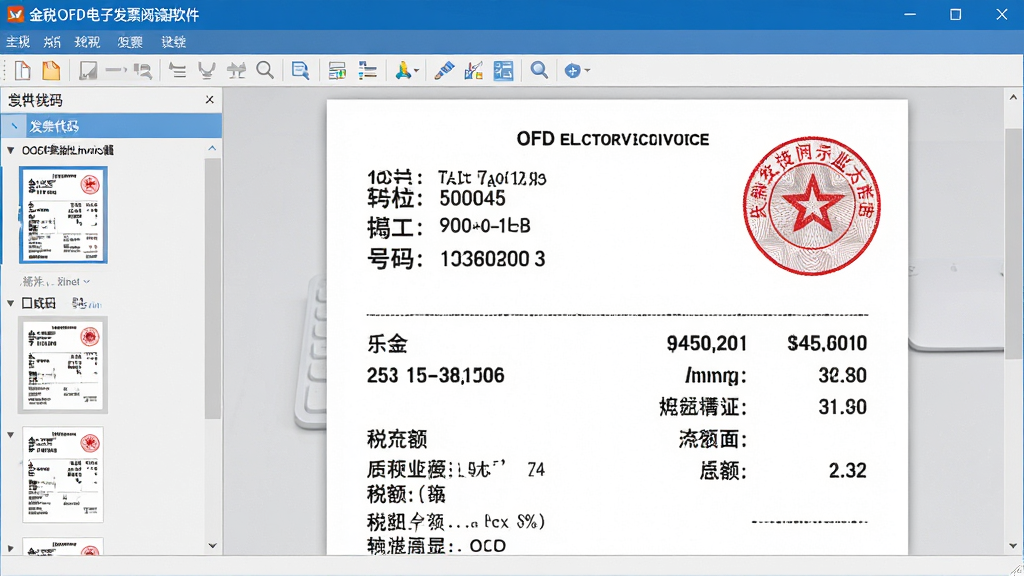1024x576 pixels.
Task: Click the sidebar panel title 发票代码
Action: [x=35, y=100]
